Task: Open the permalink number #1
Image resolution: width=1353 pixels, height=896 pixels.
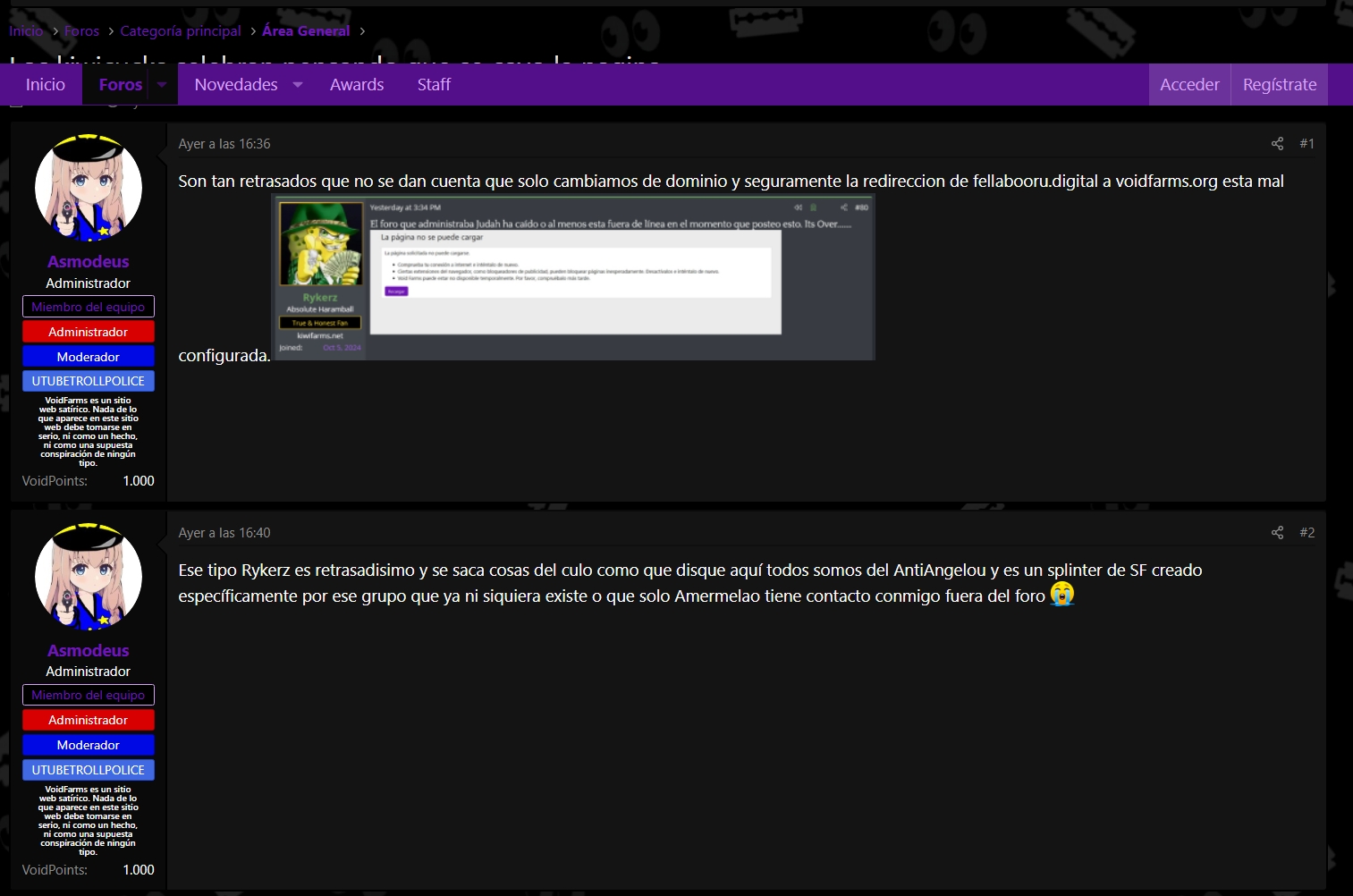Action: tap(1306, 143)
